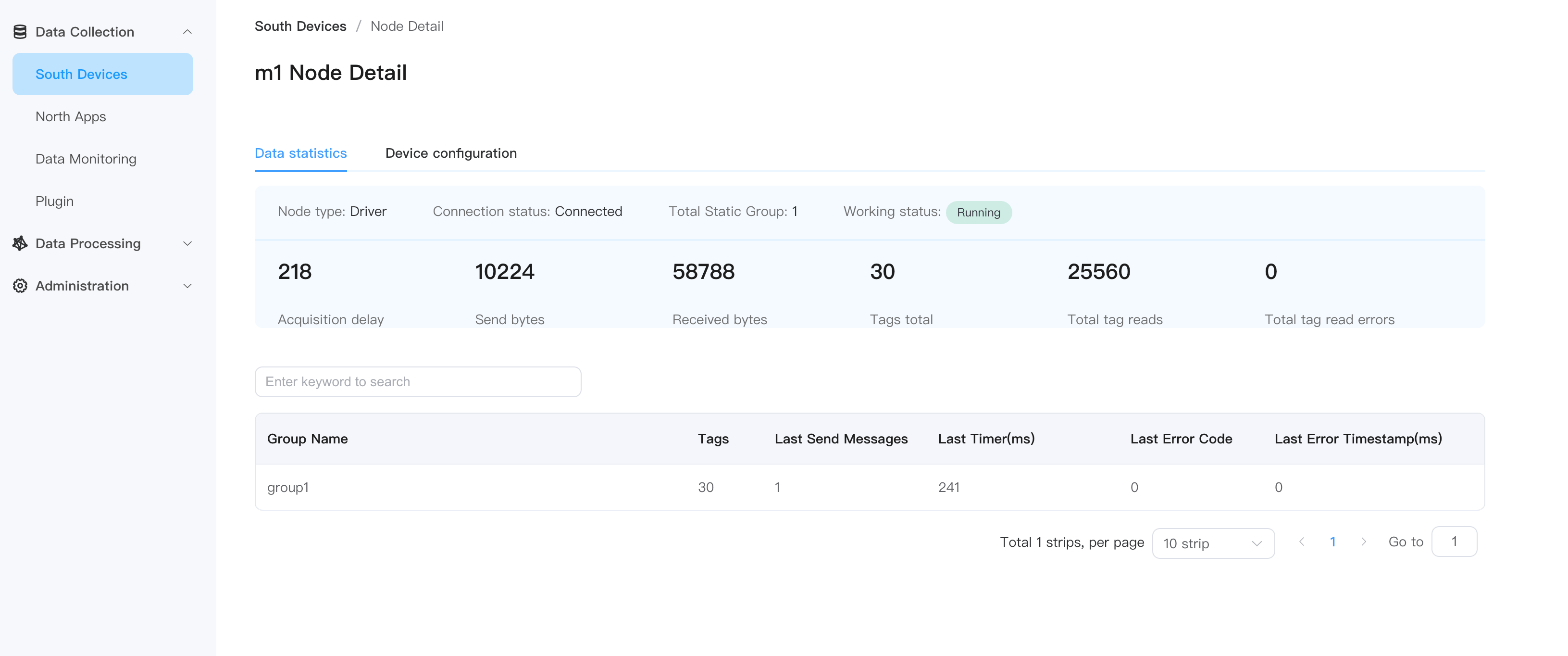Select the Data statistics tab
The height and width of the screenshot is (656, 1568).
pos(300,153)
